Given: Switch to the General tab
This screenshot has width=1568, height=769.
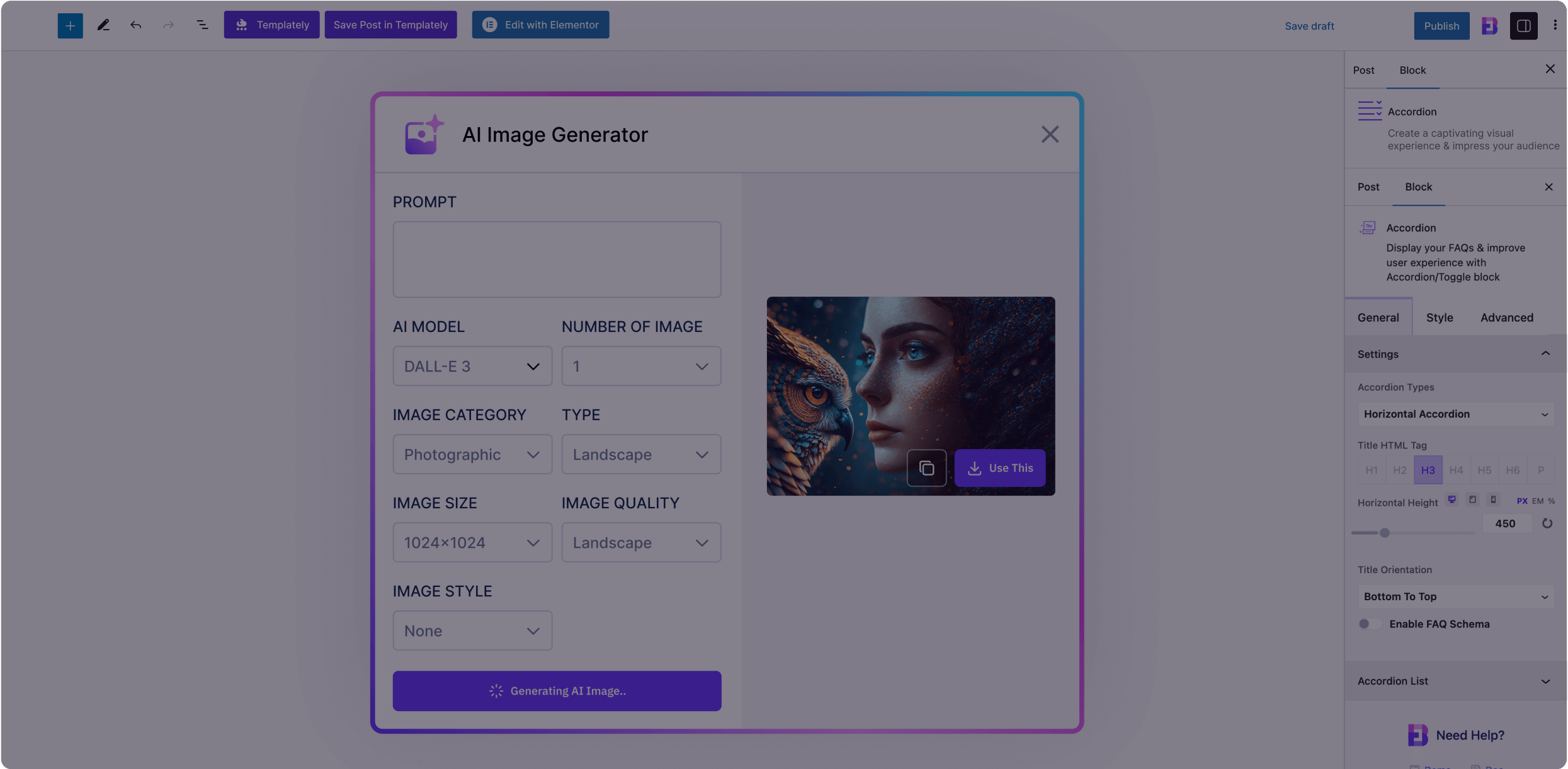Looking at the screenshot, I should [x=1378, y=317].
